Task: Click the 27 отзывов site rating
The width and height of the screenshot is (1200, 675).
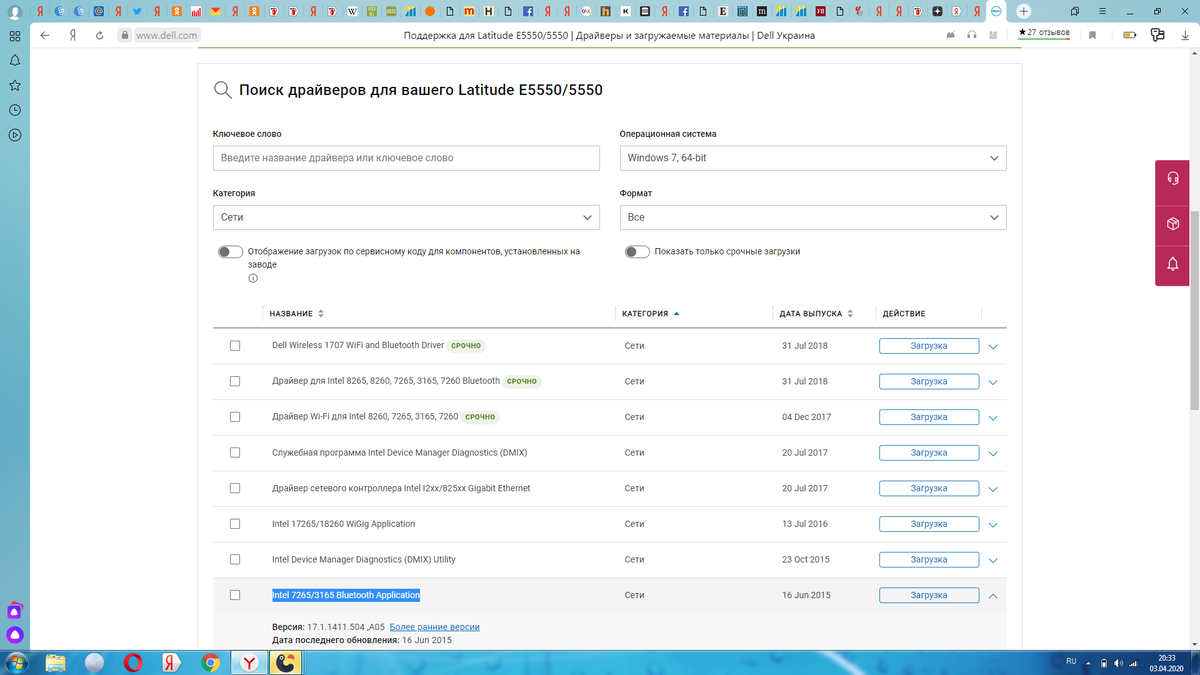Action: pyautogui.click(x=1044, y=33)
